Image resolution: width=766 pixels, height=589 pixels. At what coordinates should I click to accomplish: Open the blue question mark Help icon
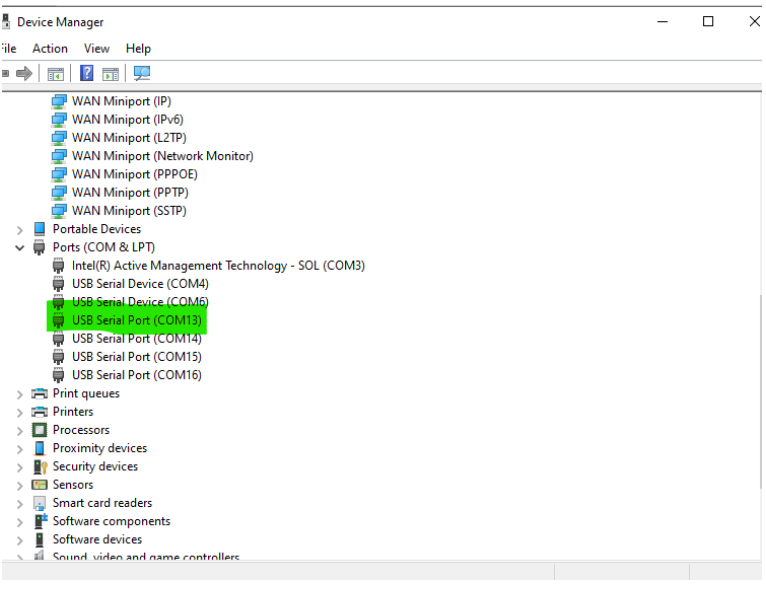click(86, 73)
